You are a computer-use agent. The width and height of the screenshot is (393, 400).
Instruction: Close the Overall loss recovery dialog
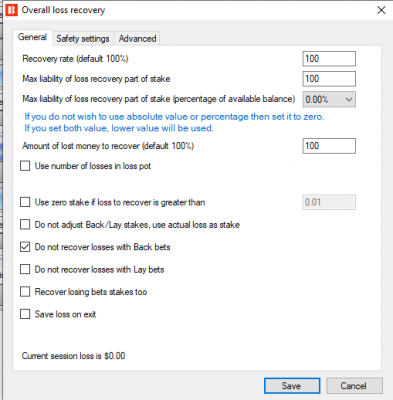(381, 10)
